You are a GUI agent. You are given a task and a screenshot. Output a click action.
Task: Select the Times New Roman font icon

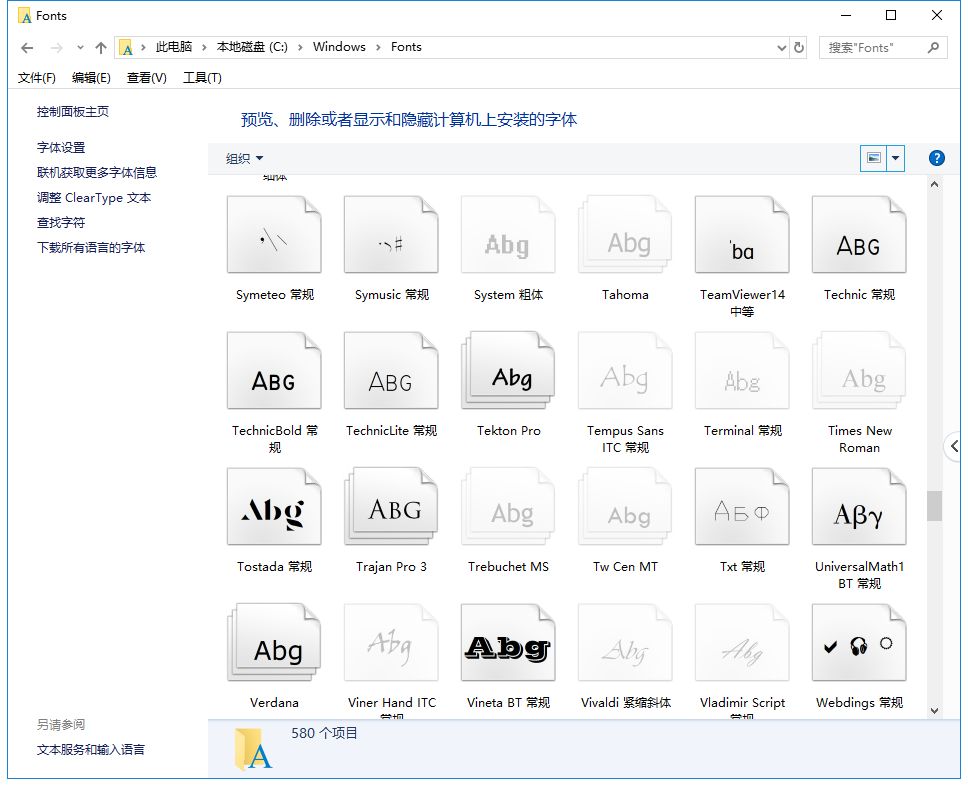click(859, 370)
